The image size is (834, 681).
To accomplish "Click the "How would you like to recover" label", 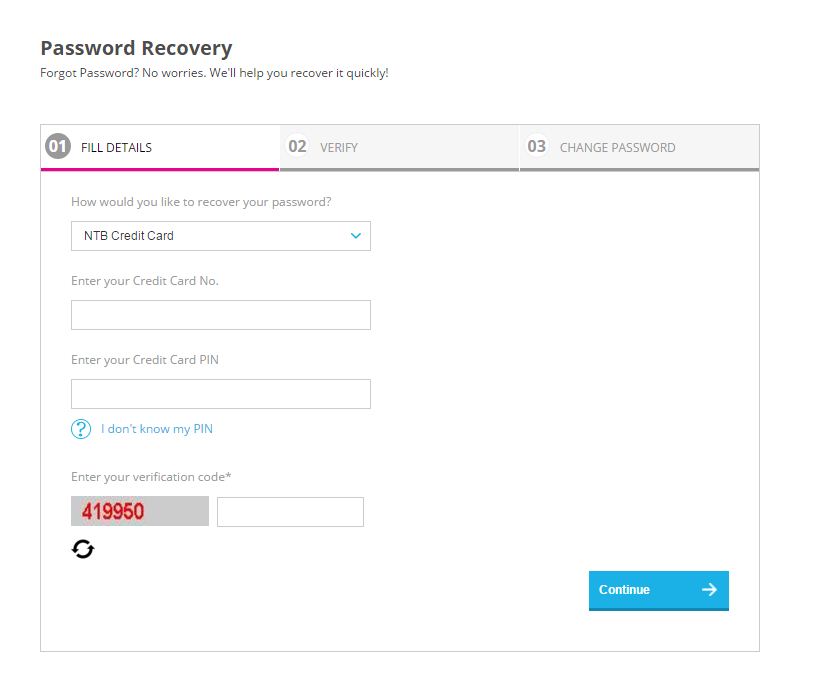I will (x=201, y=202).
